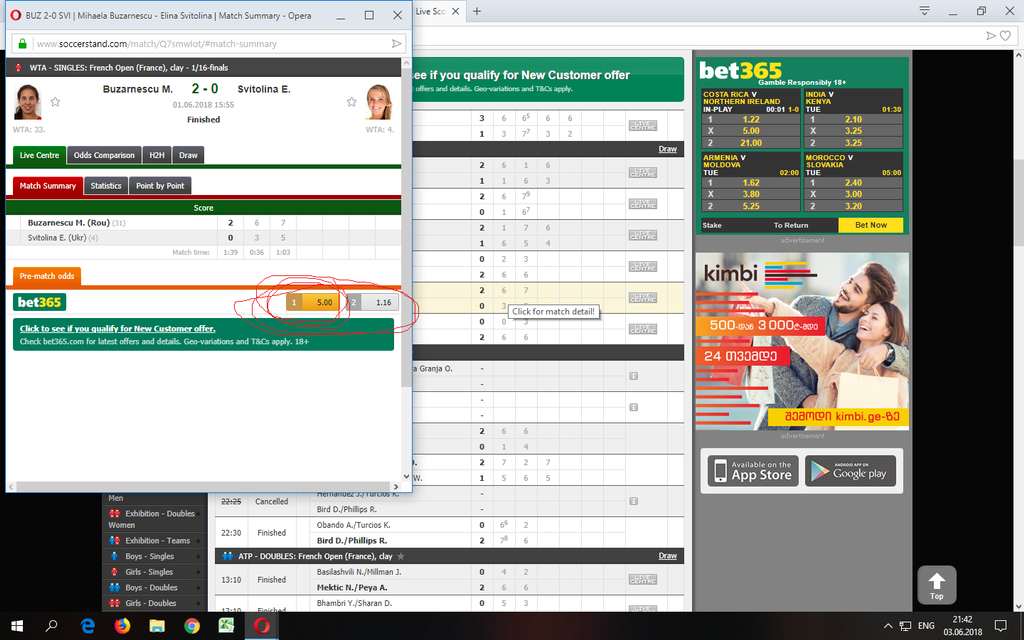Open the Windows Start menu
This screenshot has height=640, width=1024.
pos(17,626)
